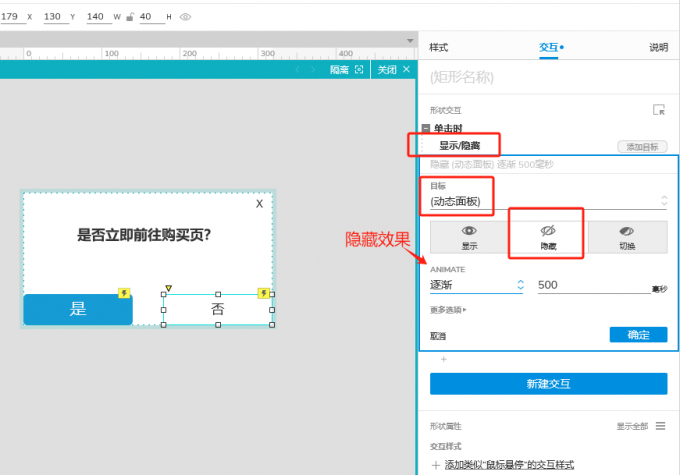The width and height of the screenshot is (680, 475).
Task: Open the canvas tab dropdown arrow
Action: pos(410,41)
